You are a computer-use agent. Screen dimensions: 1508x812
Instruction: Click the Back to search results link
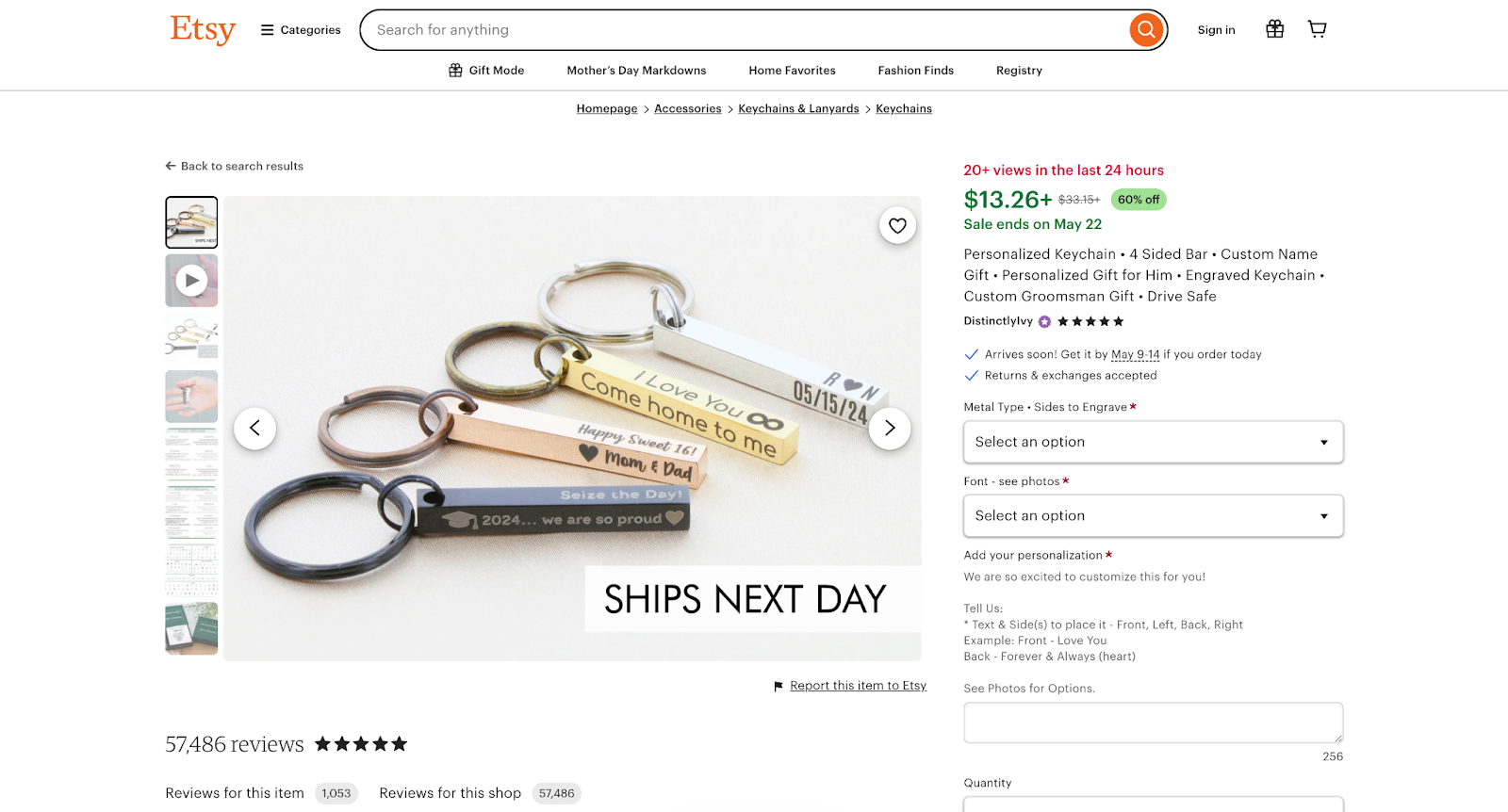tap(234, 166)
